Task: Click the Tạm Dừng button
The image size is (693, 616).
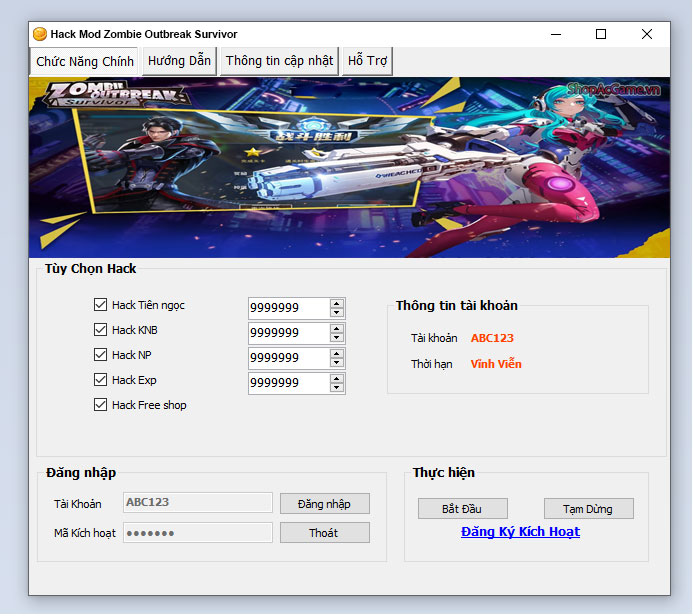Action: click(x=589, y=509)
